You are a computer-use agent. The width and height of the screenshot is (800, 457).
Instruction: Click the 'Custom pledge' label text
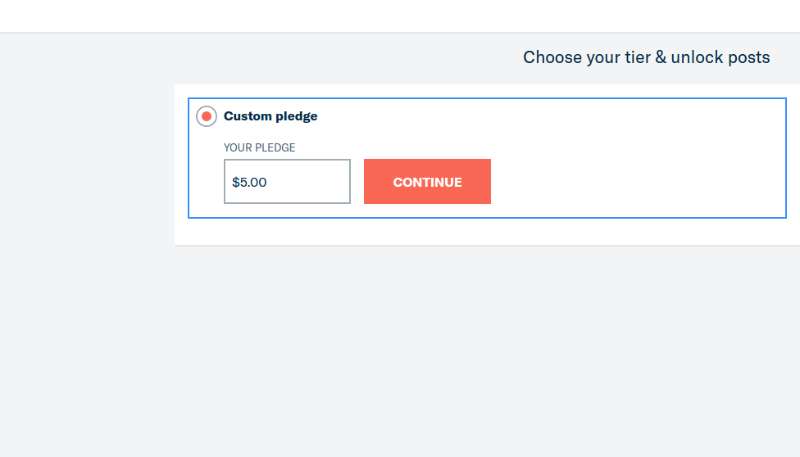270,116
